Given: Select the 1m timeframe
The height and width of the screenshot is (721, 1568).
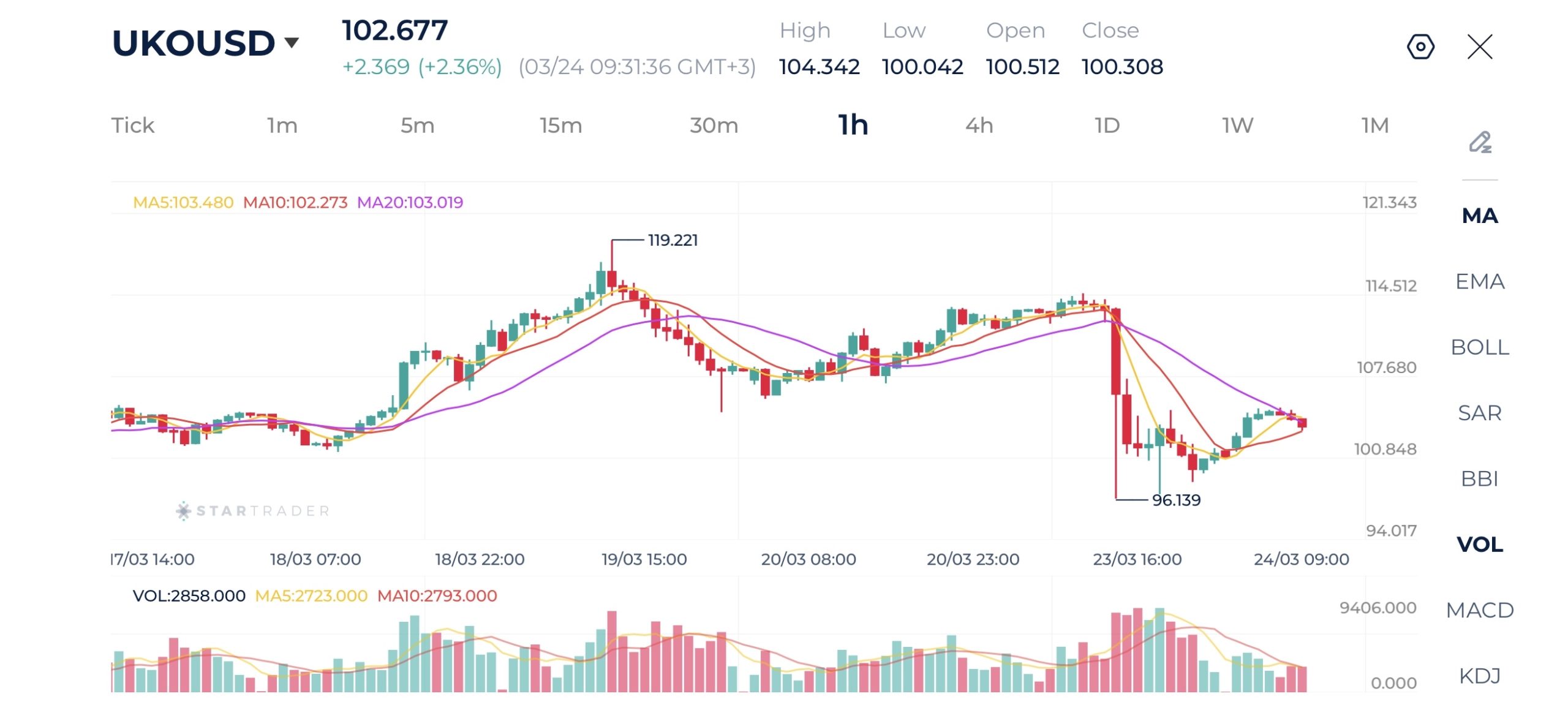Looking at the screenshot, I should [282, 126].
